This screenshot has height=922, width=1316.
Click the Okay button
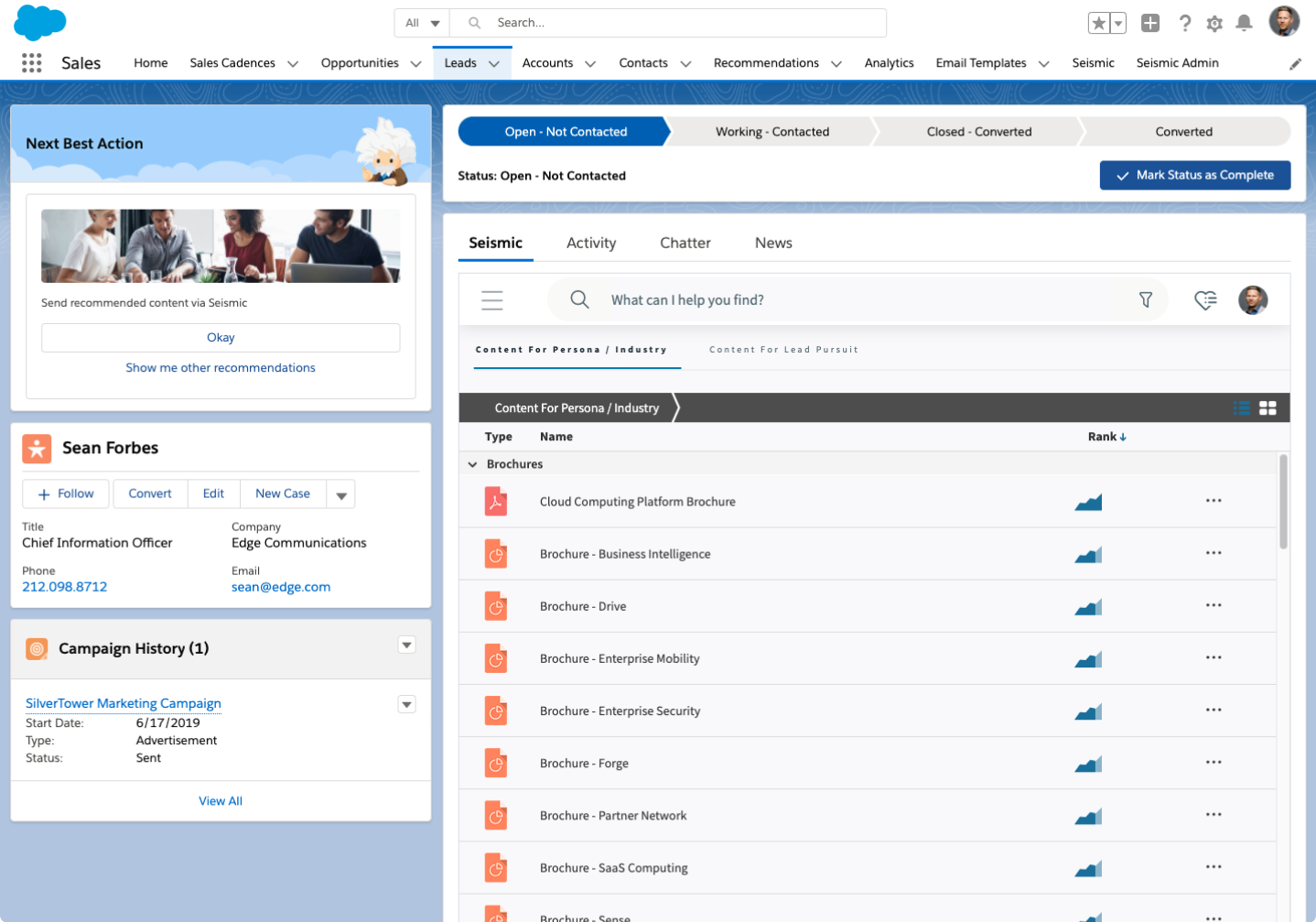(x=221, y=338)
